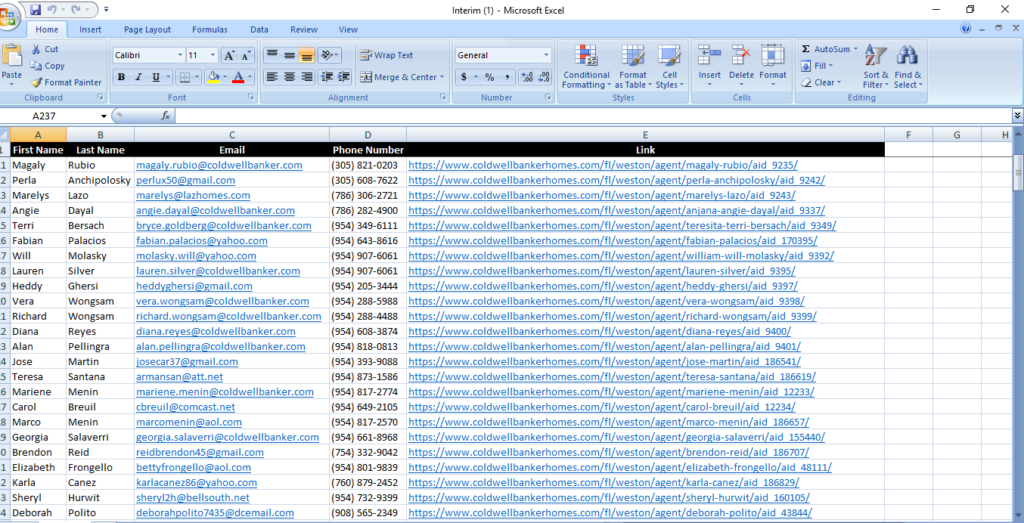Follow the heddy-ghersi agent profile link
This screenshot has width=1024, height=523.
coord(603,286)
